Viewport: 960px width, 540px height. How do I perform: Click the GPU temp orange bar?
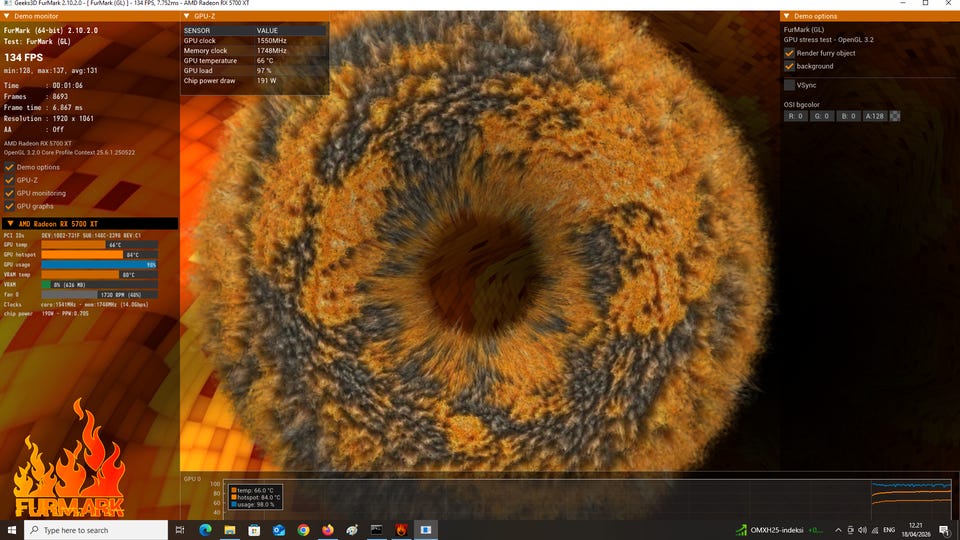pos(99,245)
